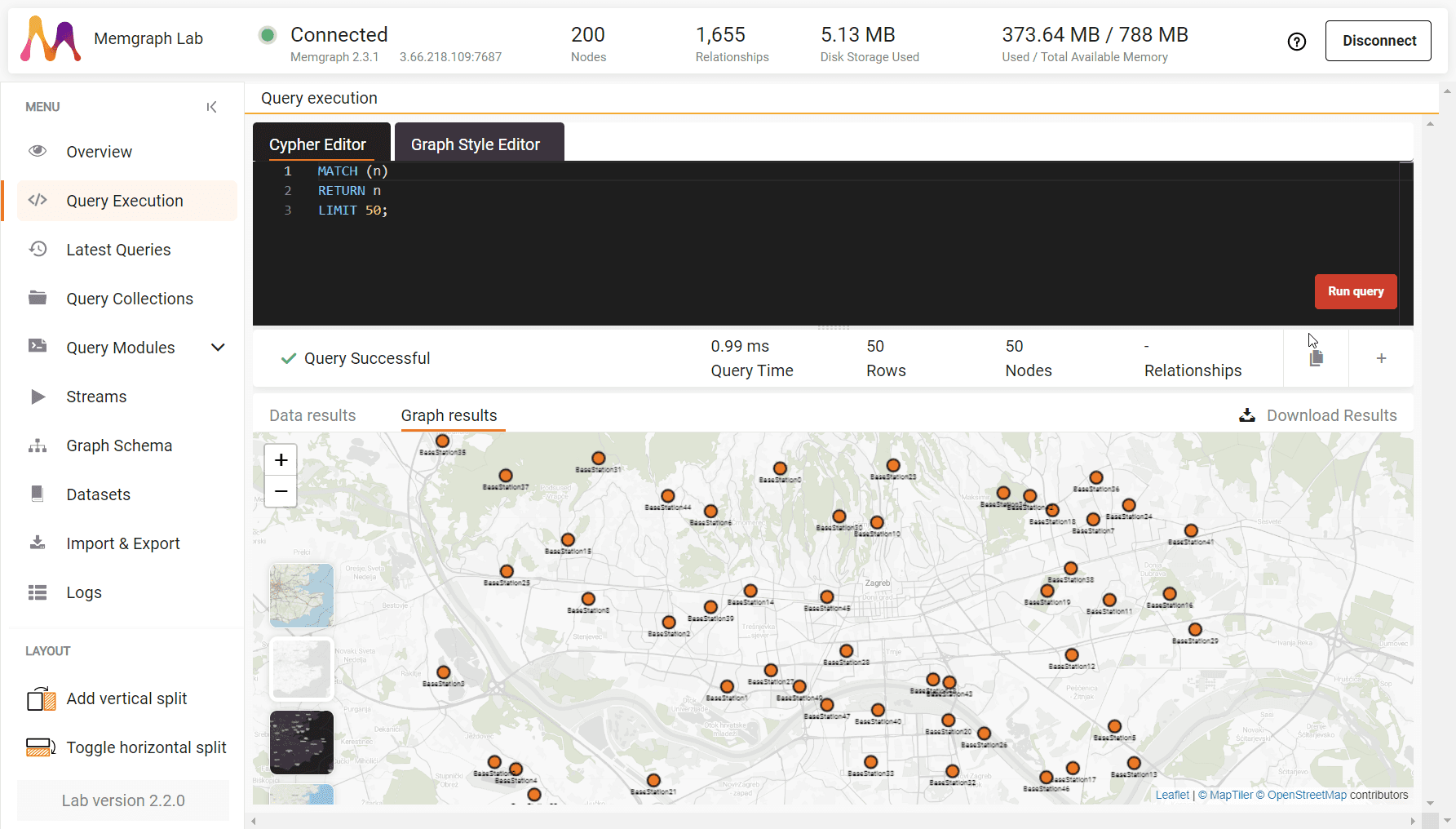Image resolution: width=1456 pixels, height=829 pixels.
Task: Open the help question mark icon
Action: coord(1297,42)
